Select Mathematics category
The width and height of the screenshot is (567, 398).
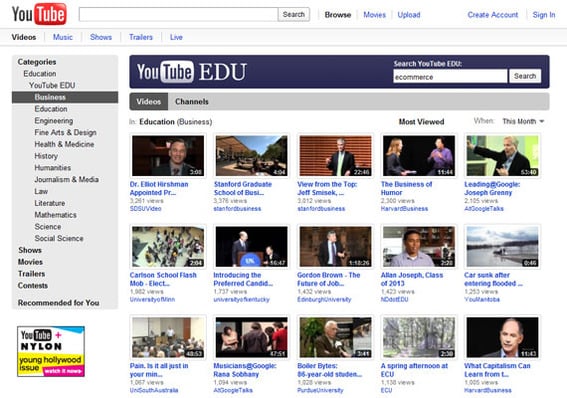tap(55, 215)
